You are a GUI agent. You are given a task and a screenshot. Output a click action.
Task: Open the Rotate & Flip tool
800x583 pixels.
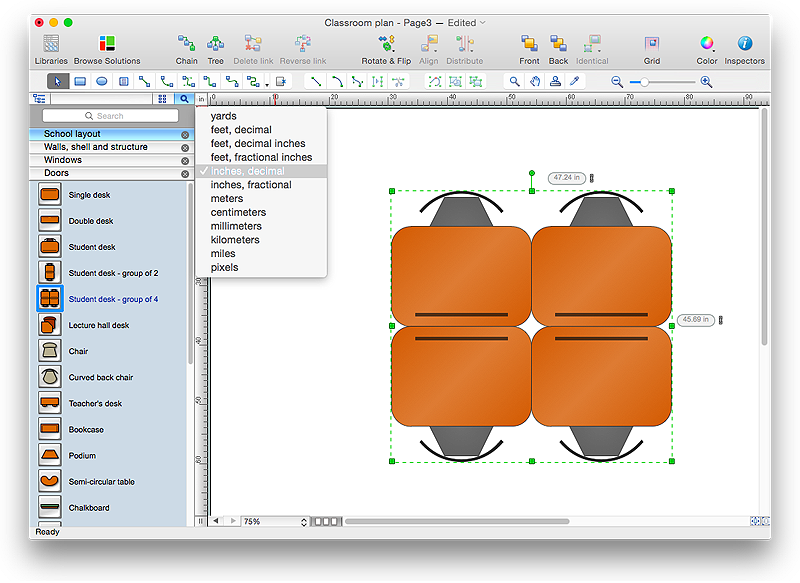point(385,46)
